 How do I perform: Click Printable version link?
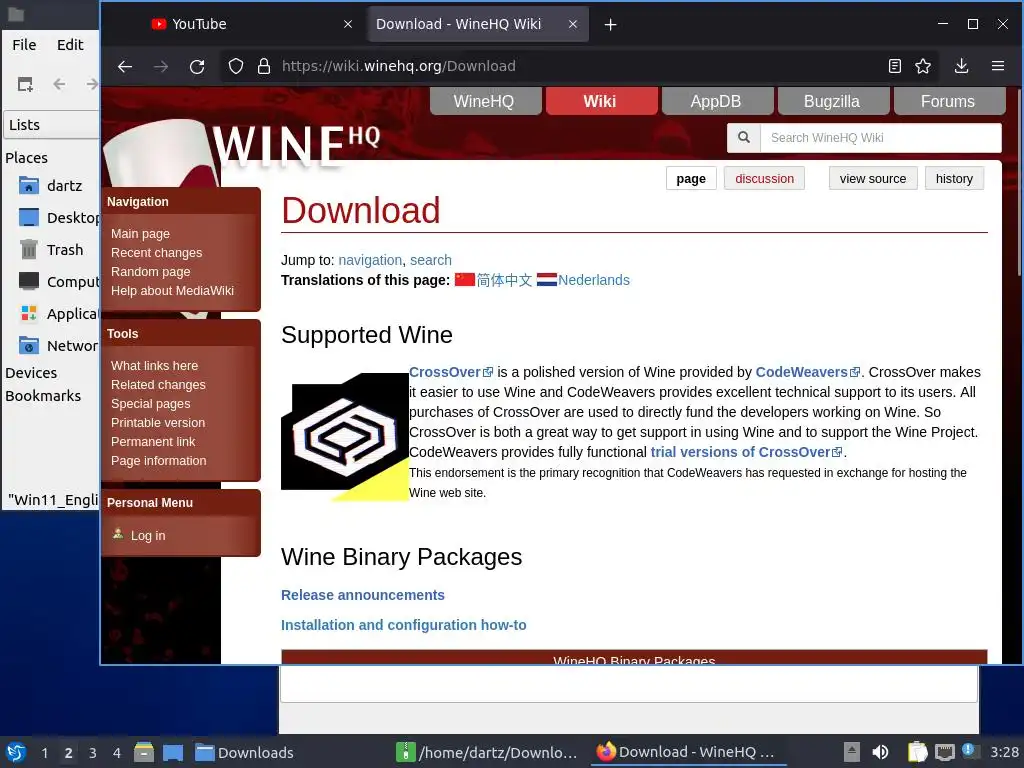[158, 423]
